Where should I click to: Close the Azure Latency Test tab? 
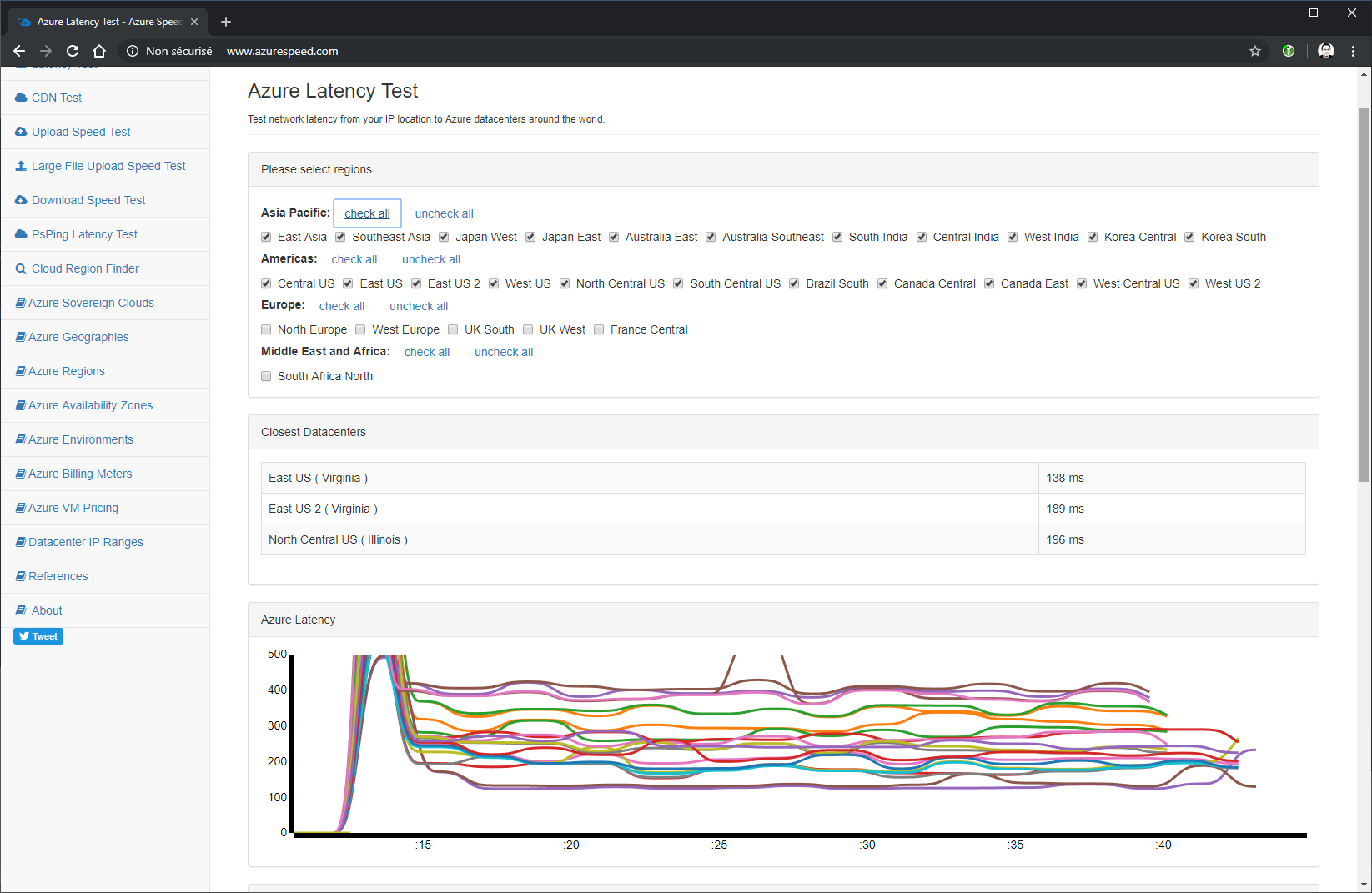tap(194, 22)
